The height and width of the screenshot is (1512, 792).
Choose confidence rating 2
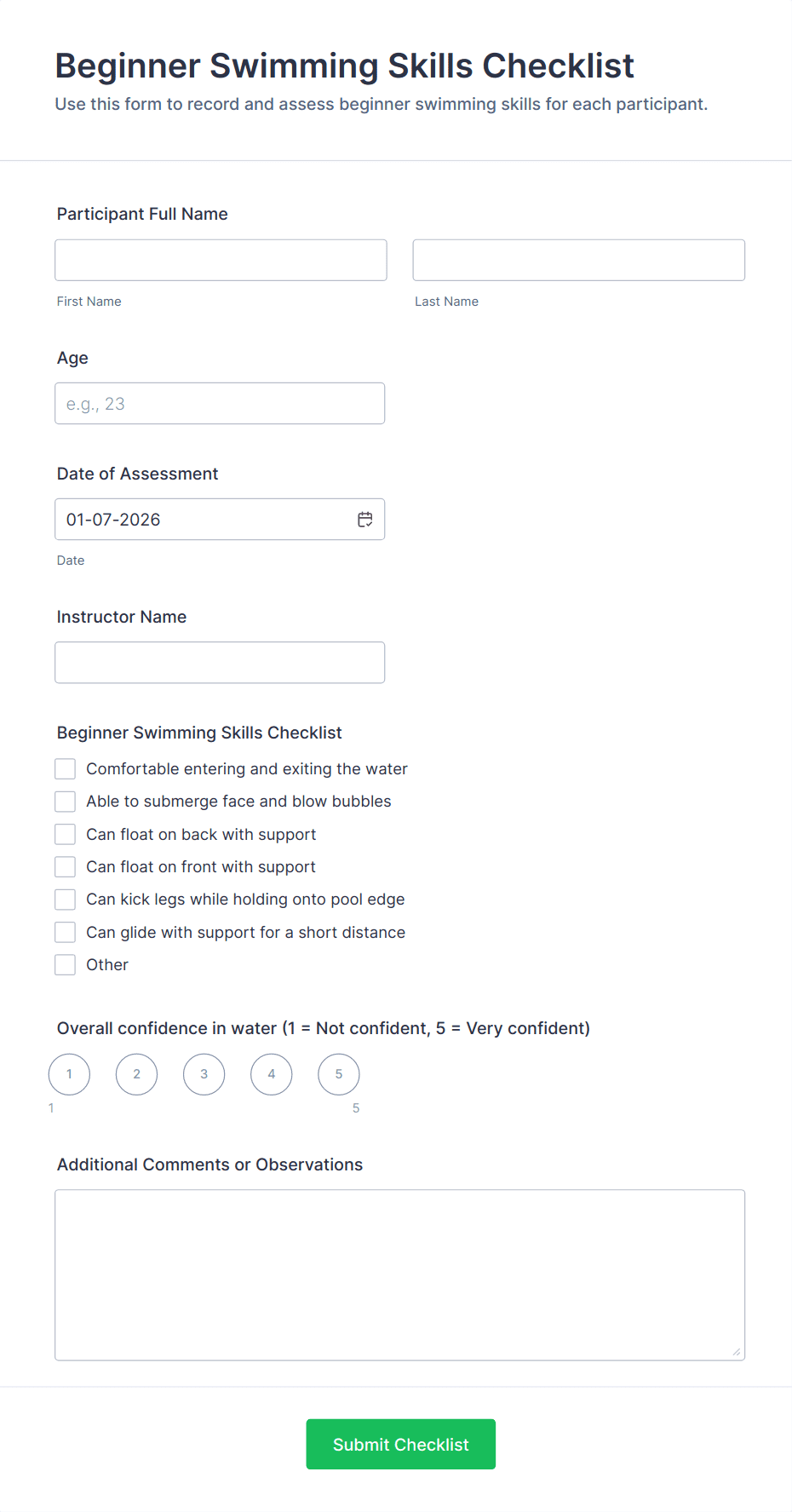136,1074
